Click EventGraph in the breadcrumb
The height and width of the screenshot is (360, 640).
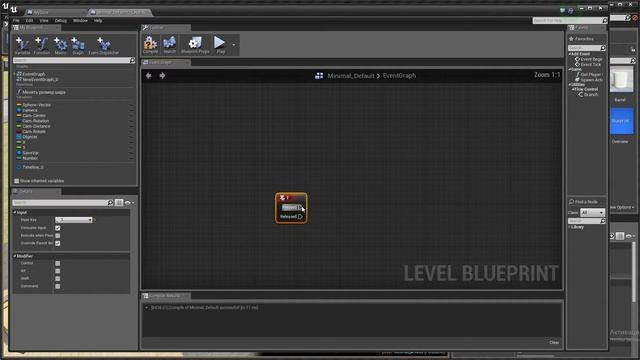pos(399,76)
